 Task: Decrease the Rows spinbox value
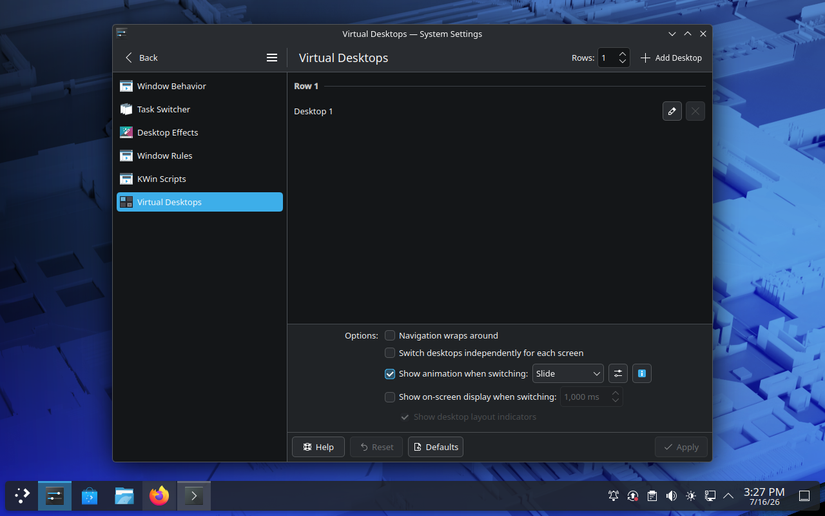[x=622, y=62]
